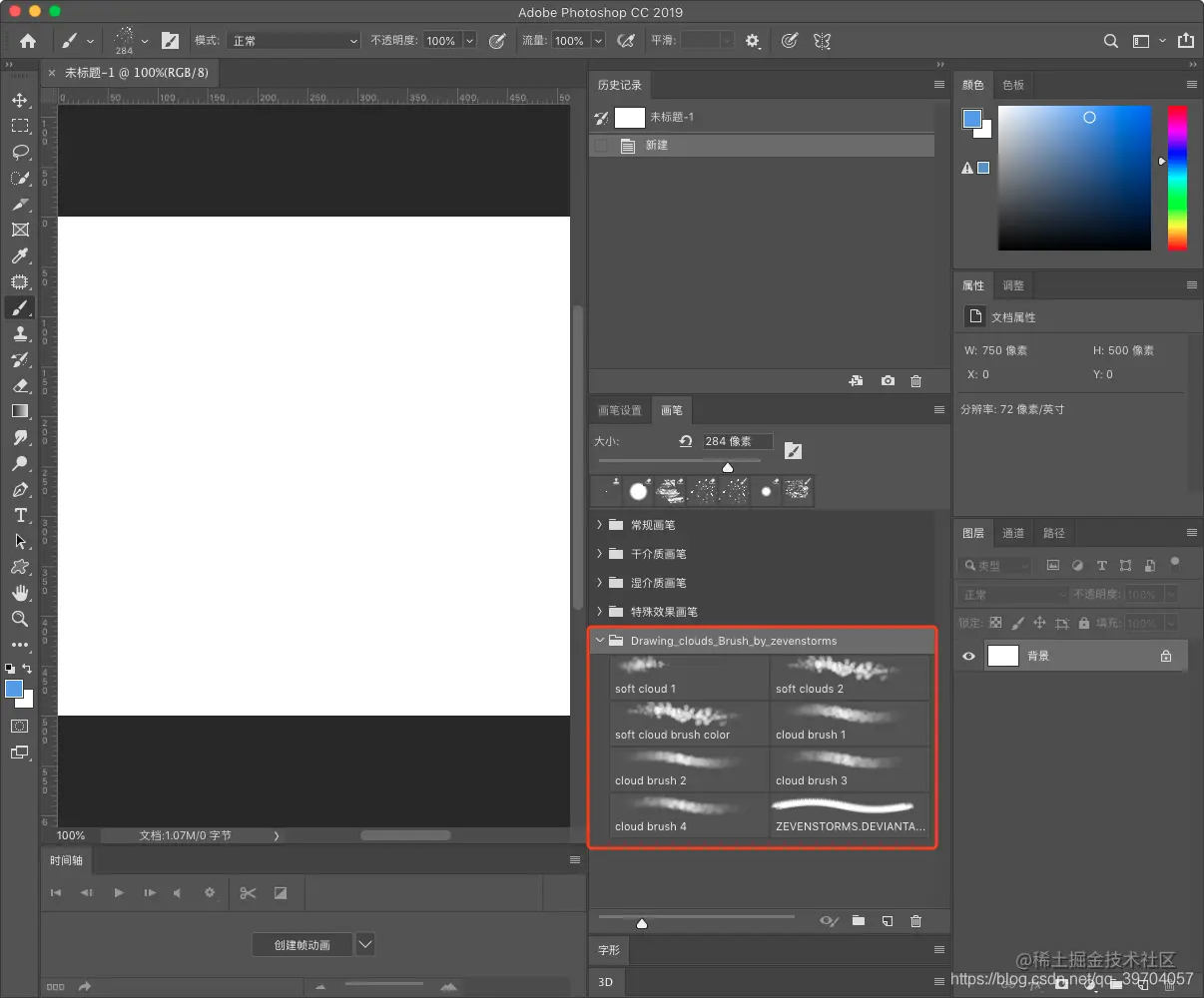Select the Gradient tool

tap(20, 411)
